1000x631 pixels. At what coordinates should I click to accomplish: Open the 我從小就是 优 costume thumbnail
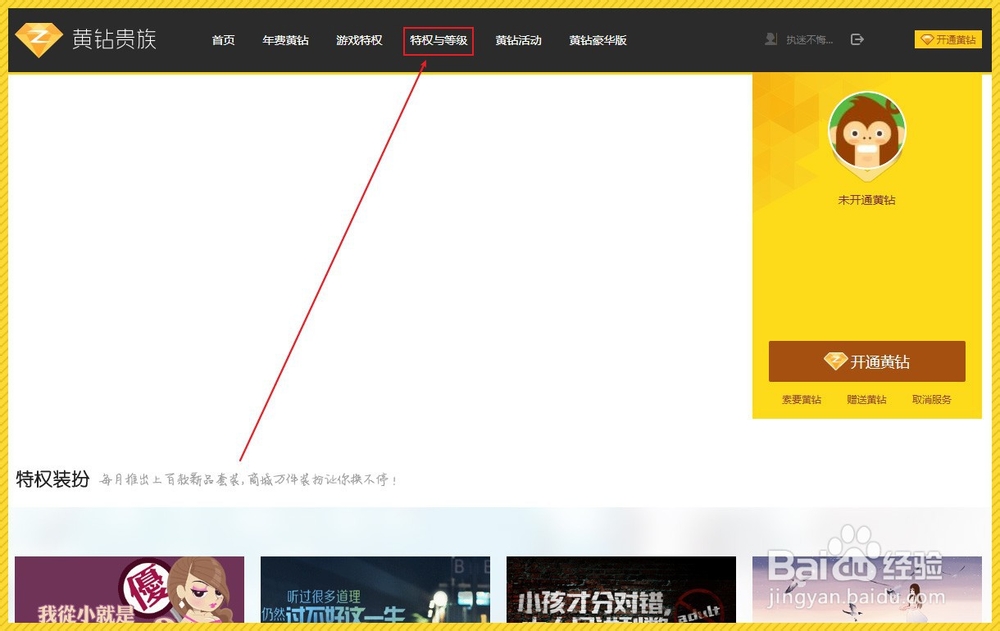point(129,590)
